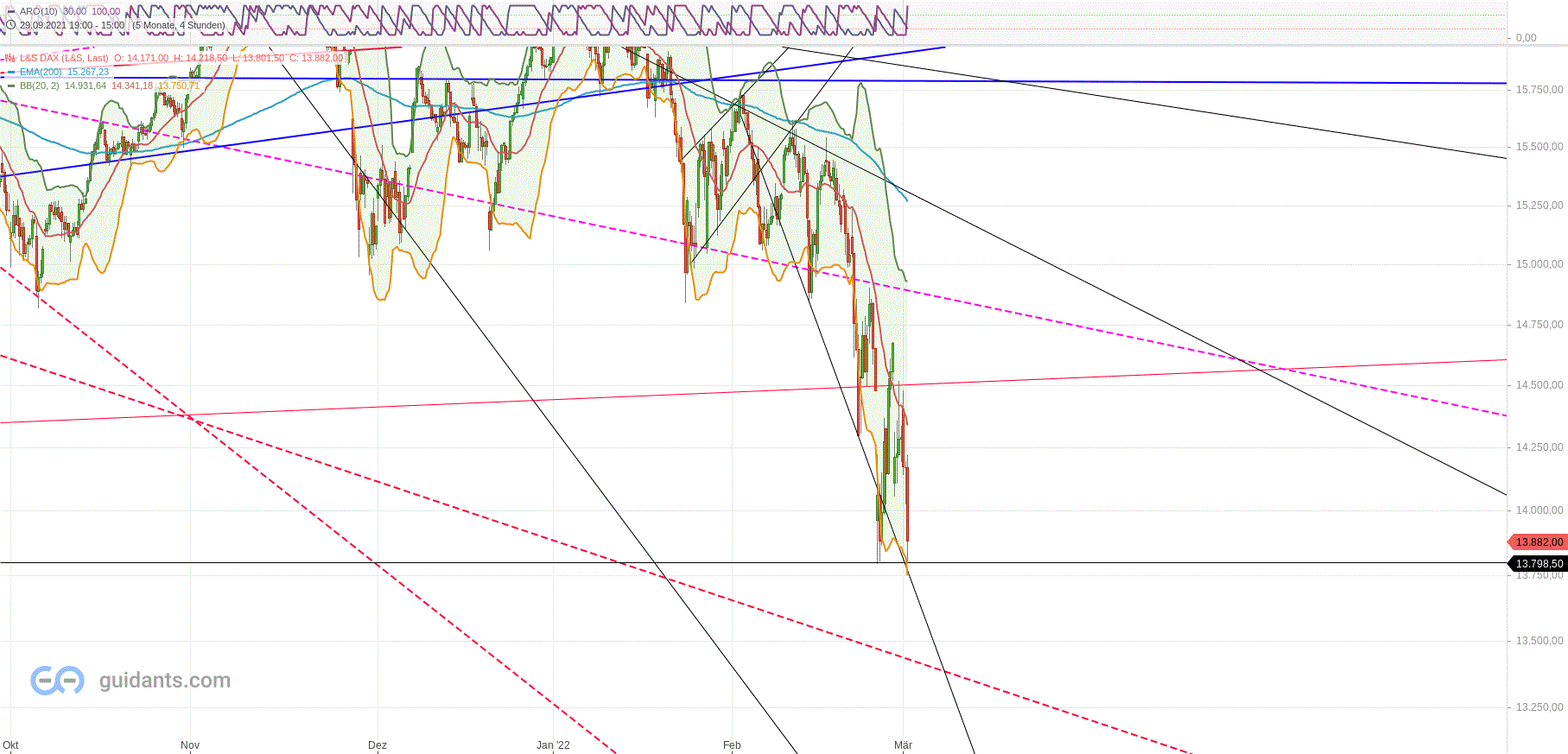
Task: Click the Okt label on time axis
Action: 10,745
